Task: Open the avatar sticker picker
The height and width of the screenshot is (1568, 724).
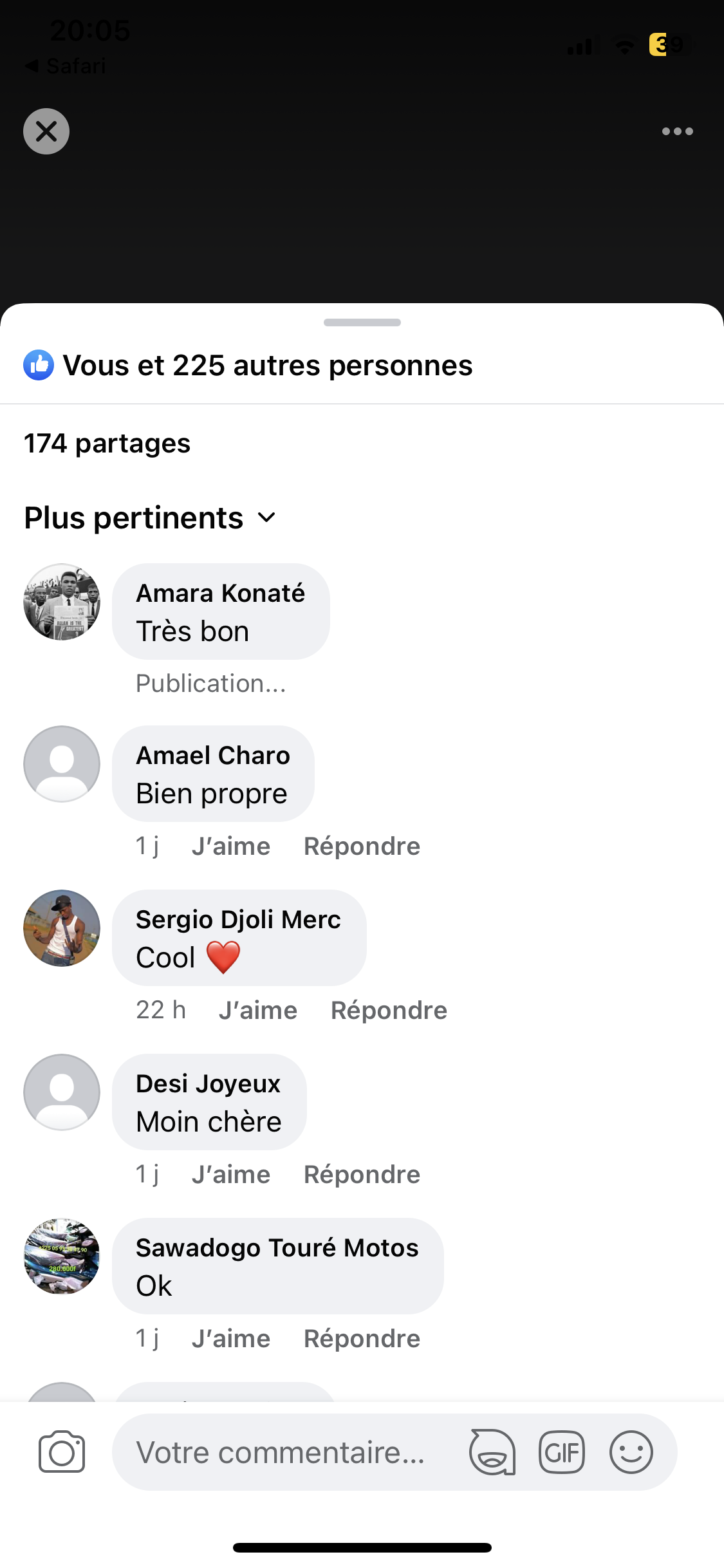Action: pyautogui.click(x=492, y=1452)
